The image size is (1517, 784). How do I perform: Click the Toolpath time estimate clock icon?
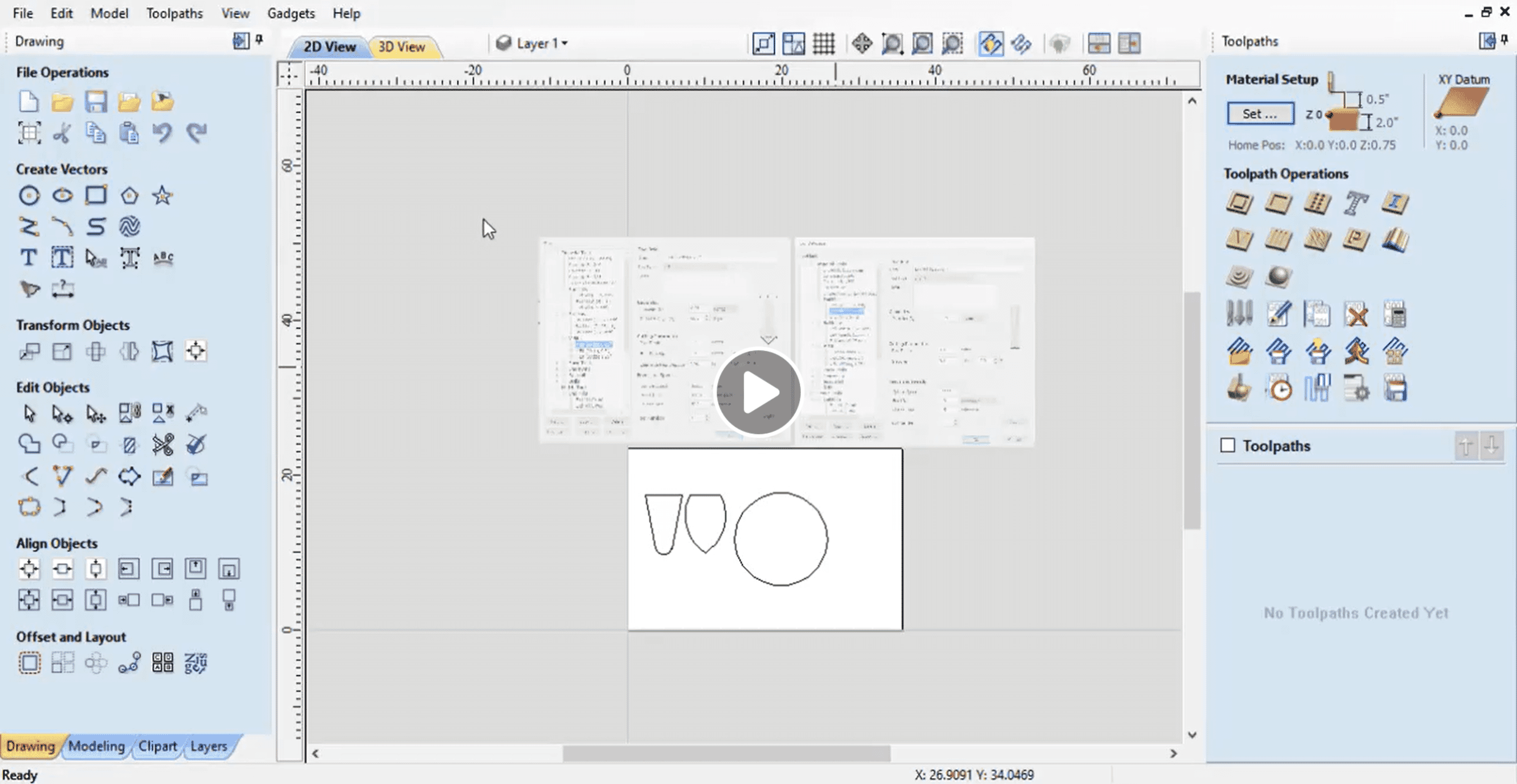[1279, 389]
